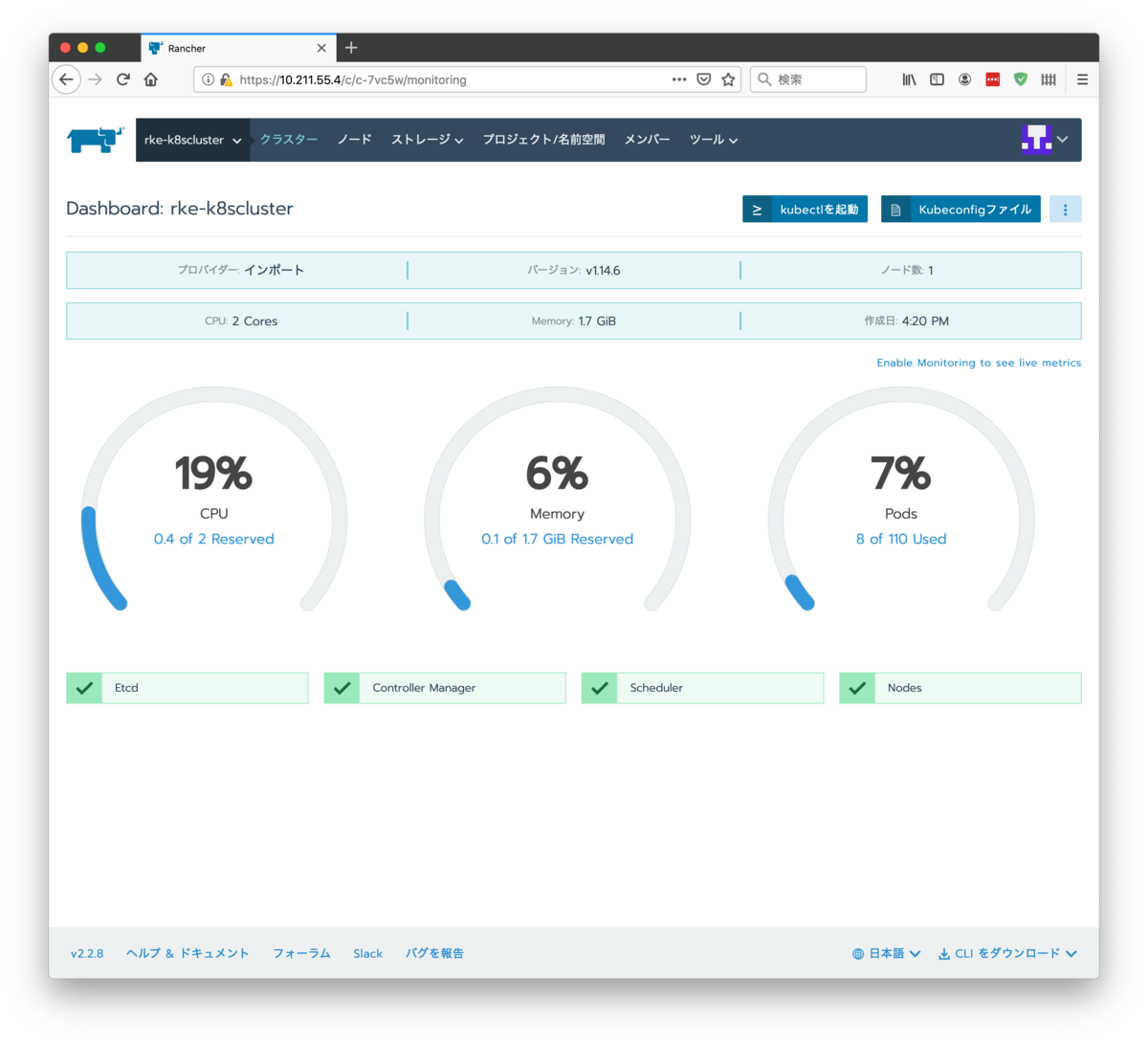The width and height of the screenshot is (1148, 1043).
Task: Go to the ノード tab
Action: [x=354, y=140]
